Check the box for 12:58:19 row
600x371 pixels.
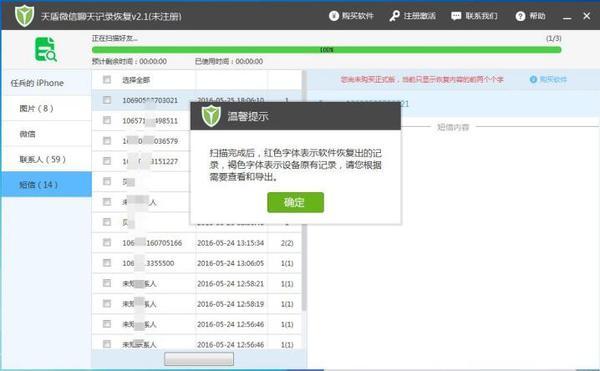coord(107,304)
